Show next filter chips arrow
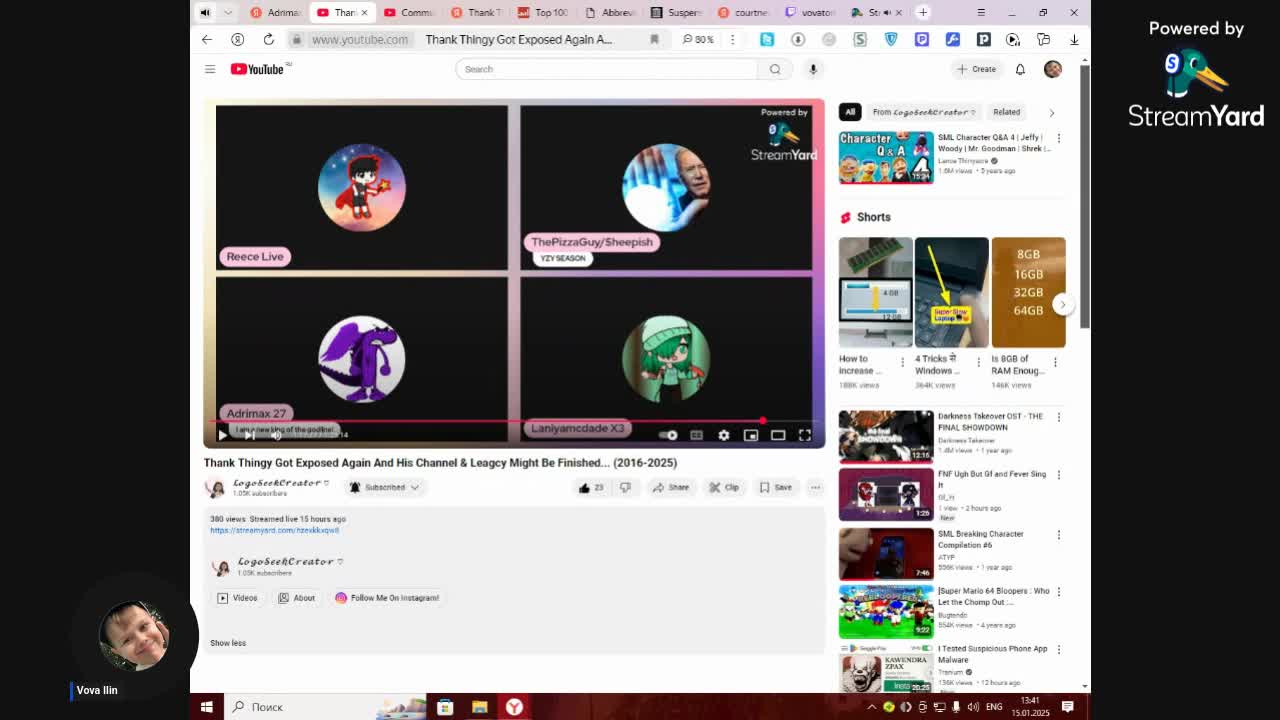The image size is (1280, 720). [x=1051, y=112]
